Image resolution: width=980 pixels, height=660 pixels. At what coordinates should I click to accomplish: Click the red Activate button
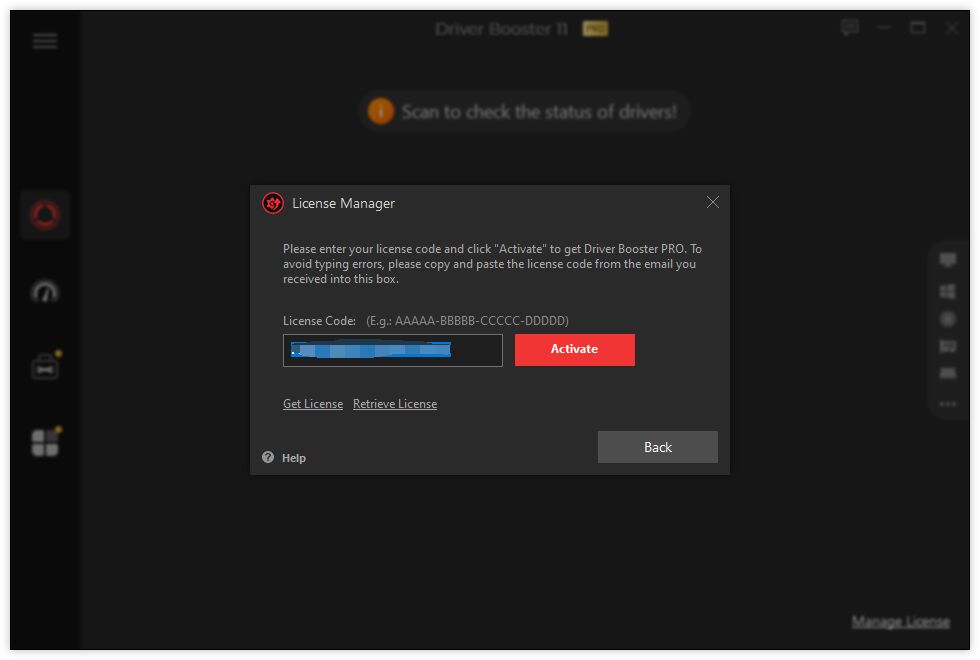[x=575, y=349]
